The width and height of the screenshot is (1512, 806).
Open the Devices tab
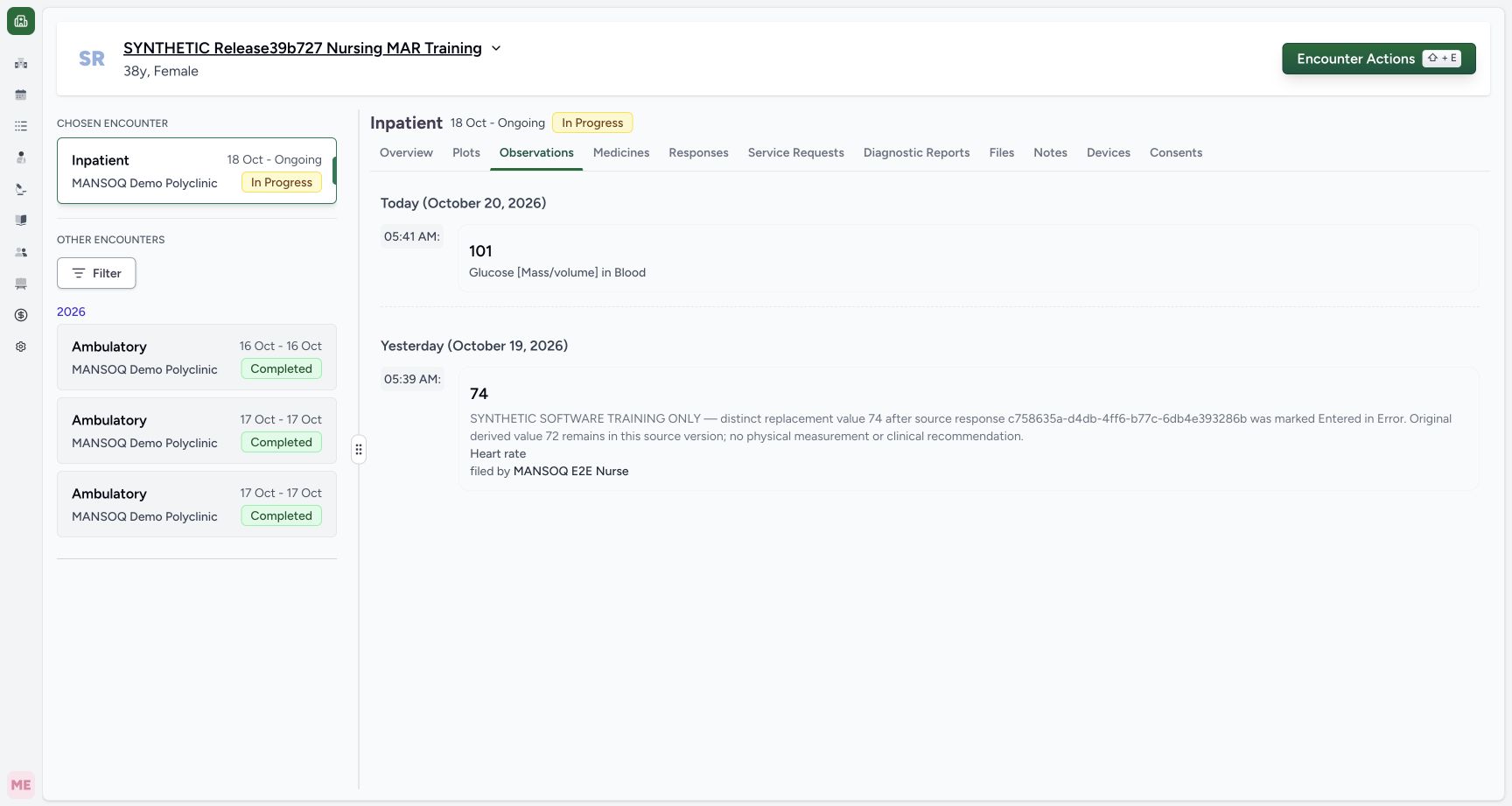click(x=1109, y=152)
